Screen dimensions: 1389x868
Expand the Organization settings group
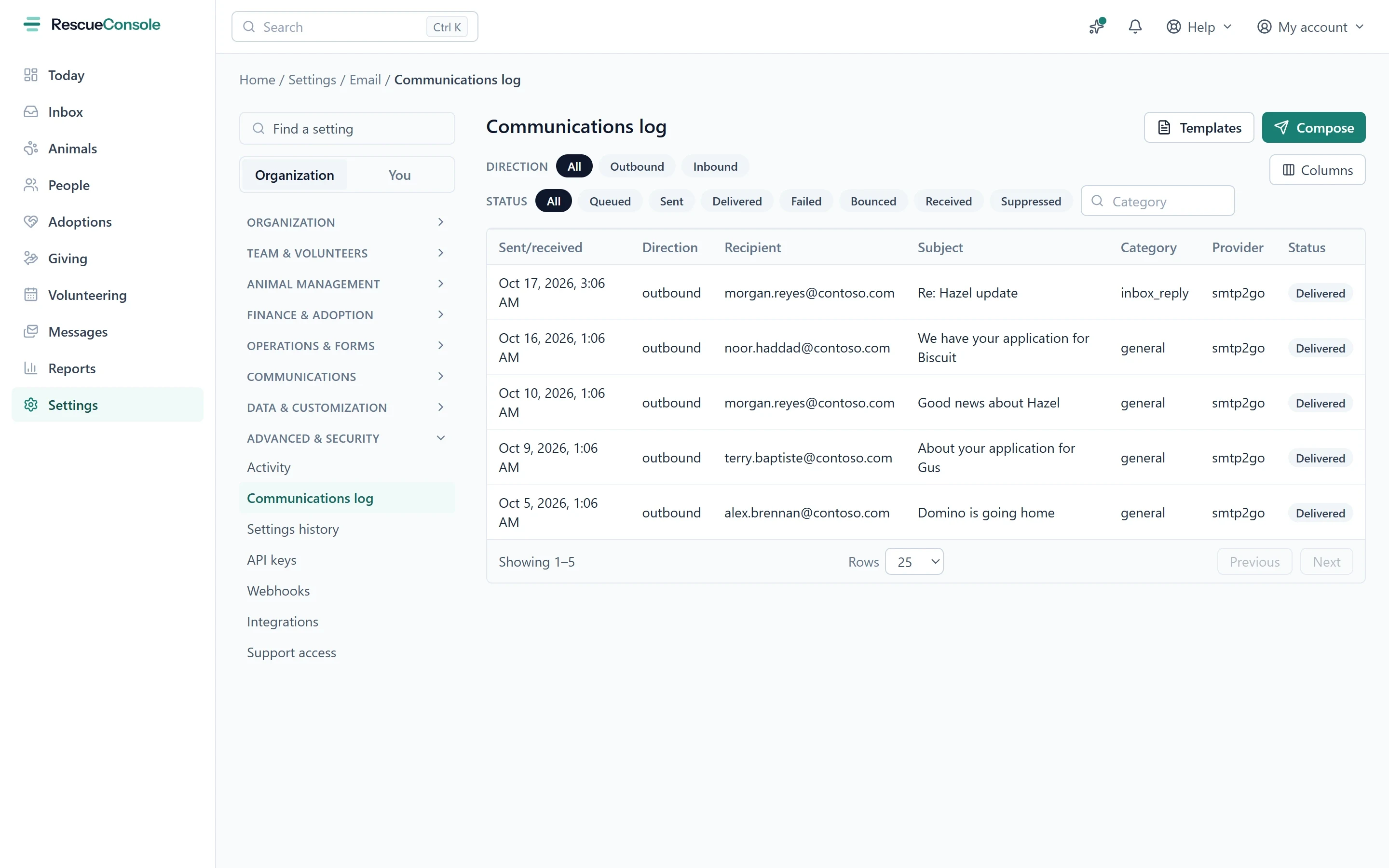(x=347, y=222)
